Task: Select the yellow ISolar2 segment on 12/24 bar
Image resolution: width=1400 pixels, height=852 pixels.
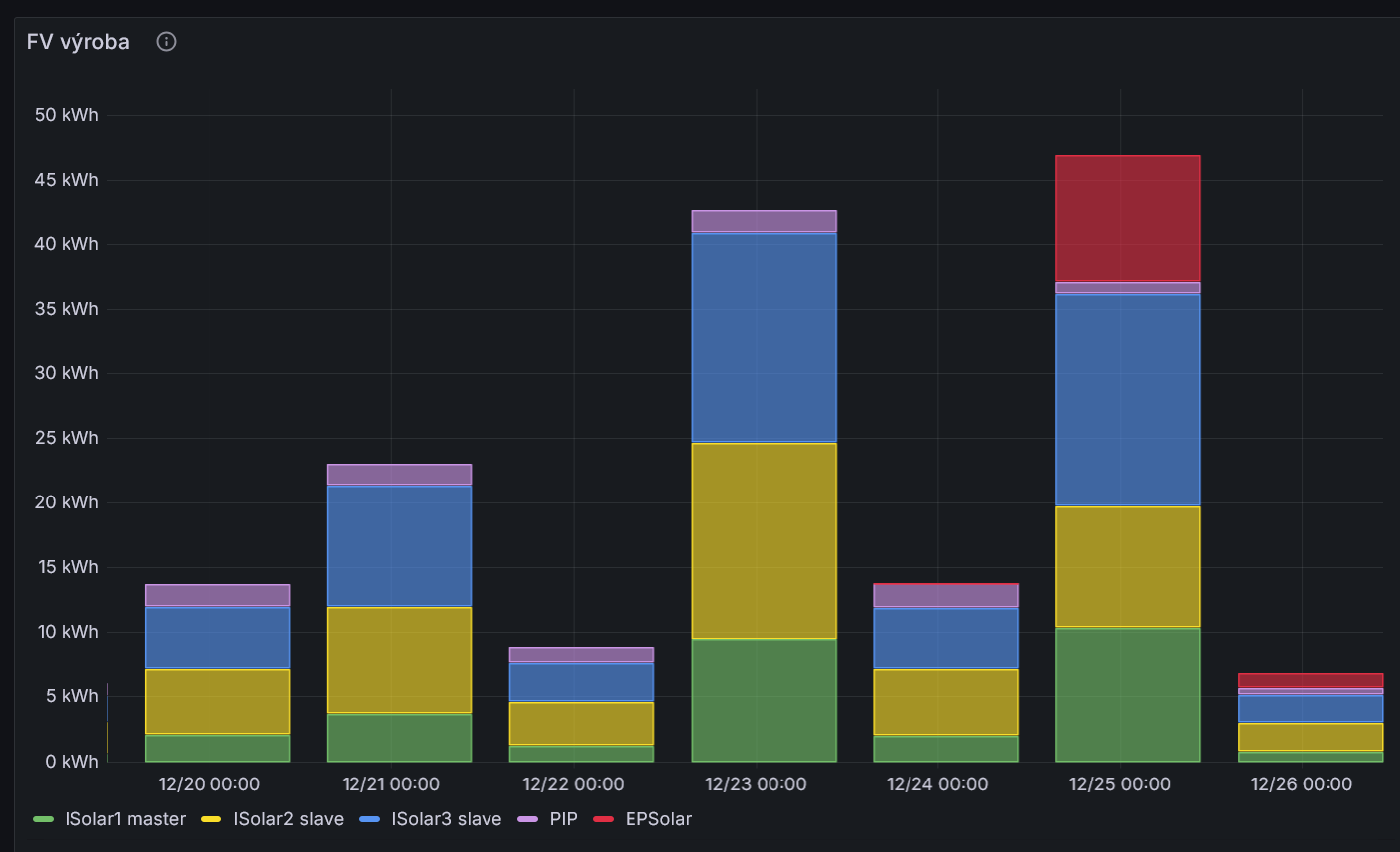Action: click(x=945, y=703)
